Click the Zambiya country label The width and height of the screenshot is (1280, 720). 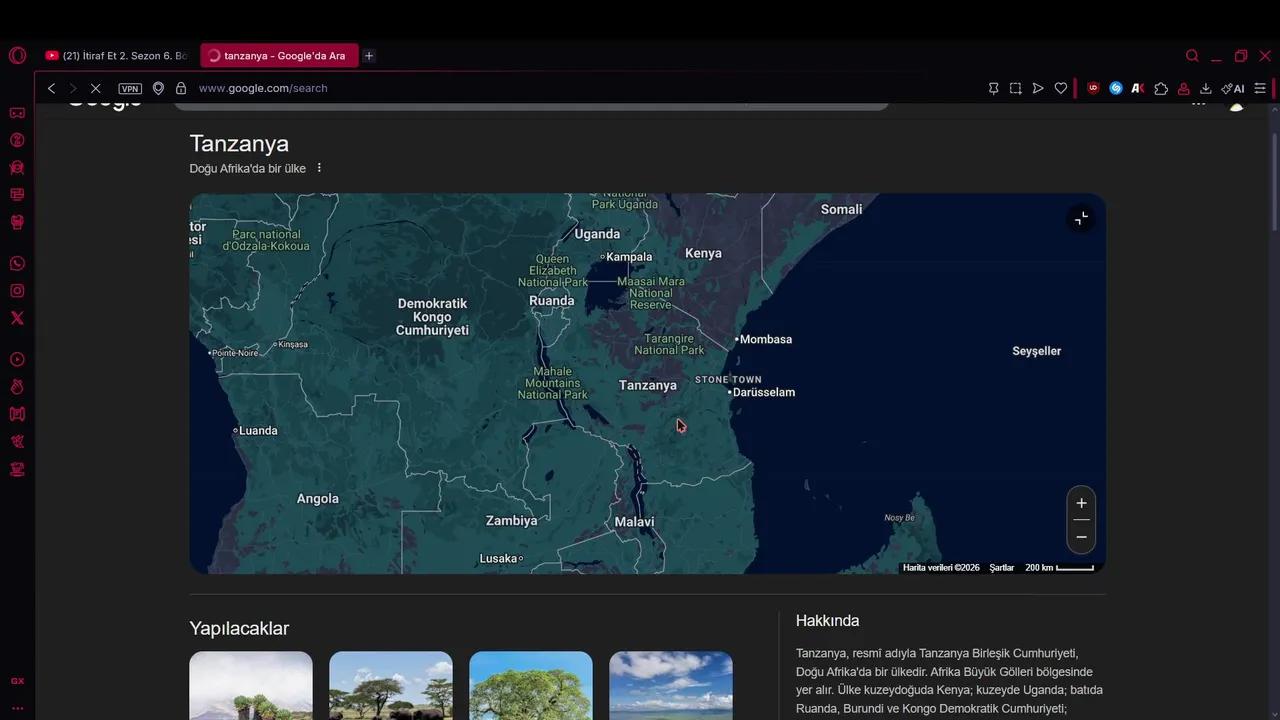tap(512, 521)
